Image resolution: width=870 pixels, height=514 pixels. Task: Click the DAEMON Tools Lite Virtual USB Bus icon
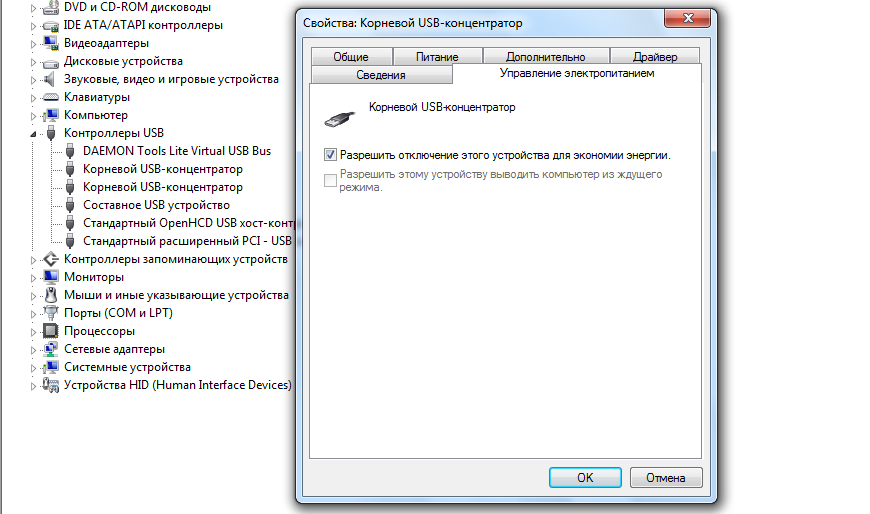[70, 151]
